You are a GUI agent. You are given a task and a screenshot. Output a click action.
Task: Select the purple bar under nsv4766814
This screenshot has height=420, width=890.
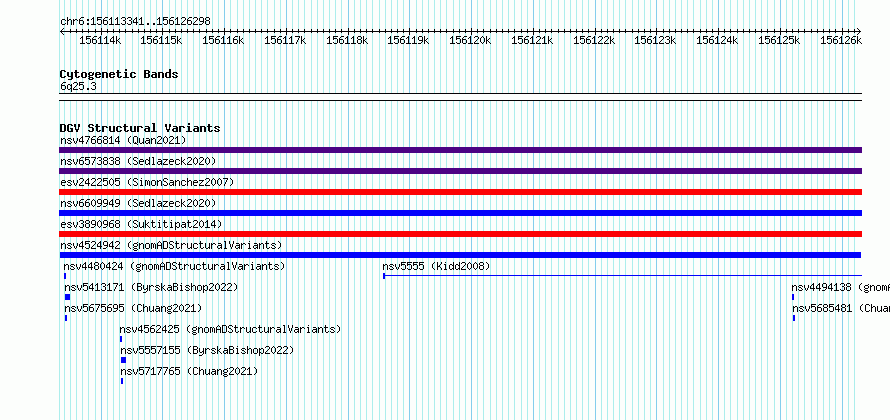(x=460, y=150)
